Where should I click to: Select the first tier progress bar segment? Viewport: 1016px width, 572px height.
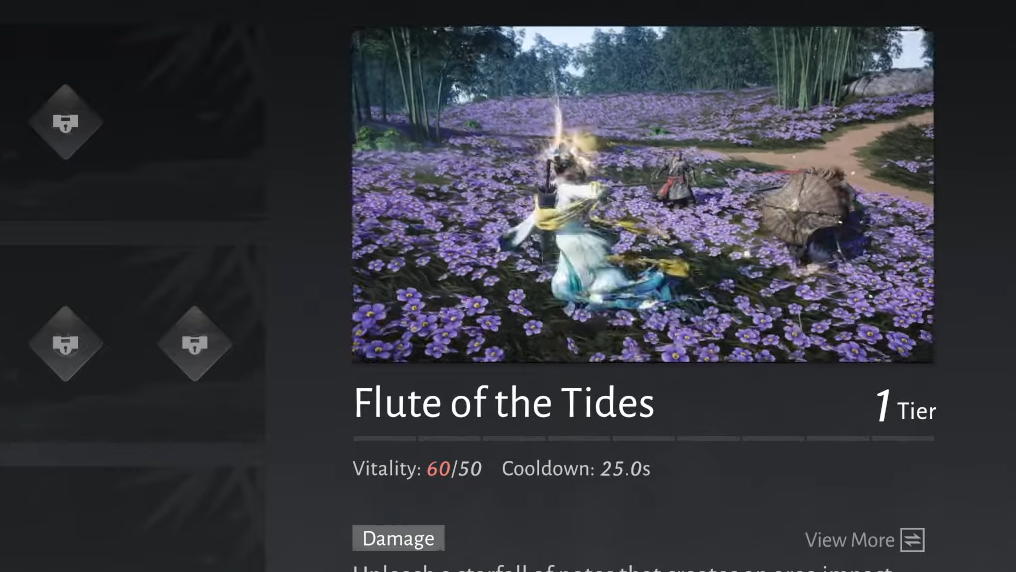385,439
